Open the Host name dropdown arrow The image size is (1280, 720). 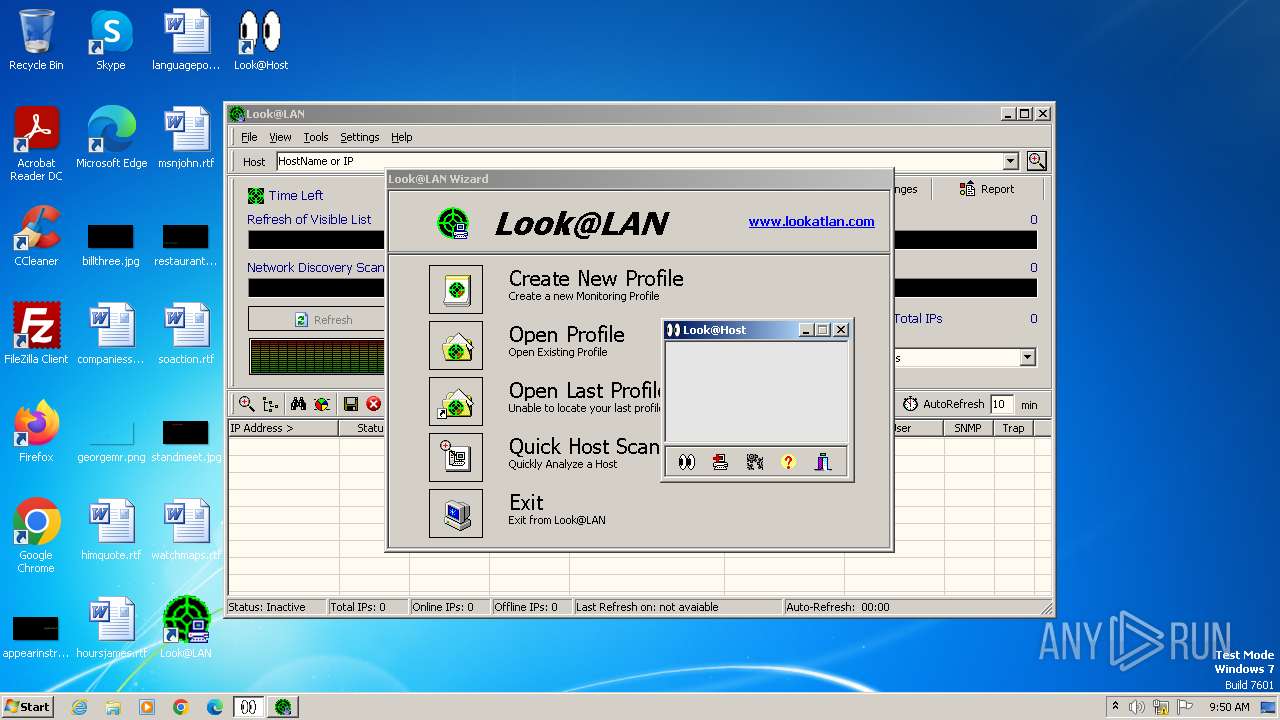click(1010, 161)
